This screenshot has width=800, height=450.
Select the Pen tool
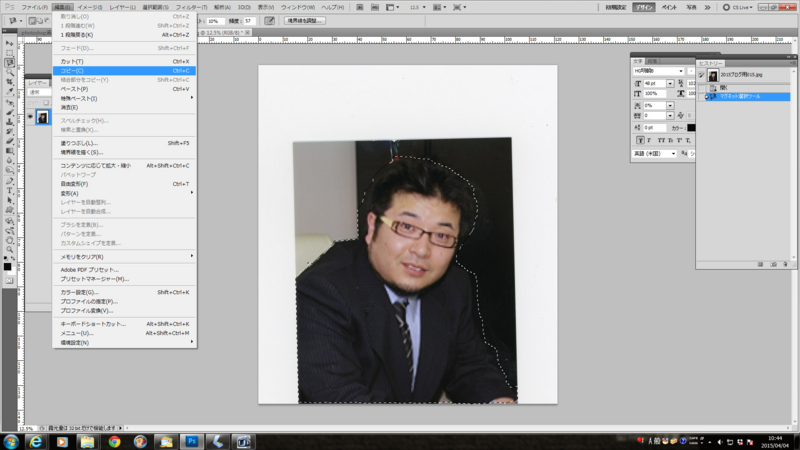(10, 181)
